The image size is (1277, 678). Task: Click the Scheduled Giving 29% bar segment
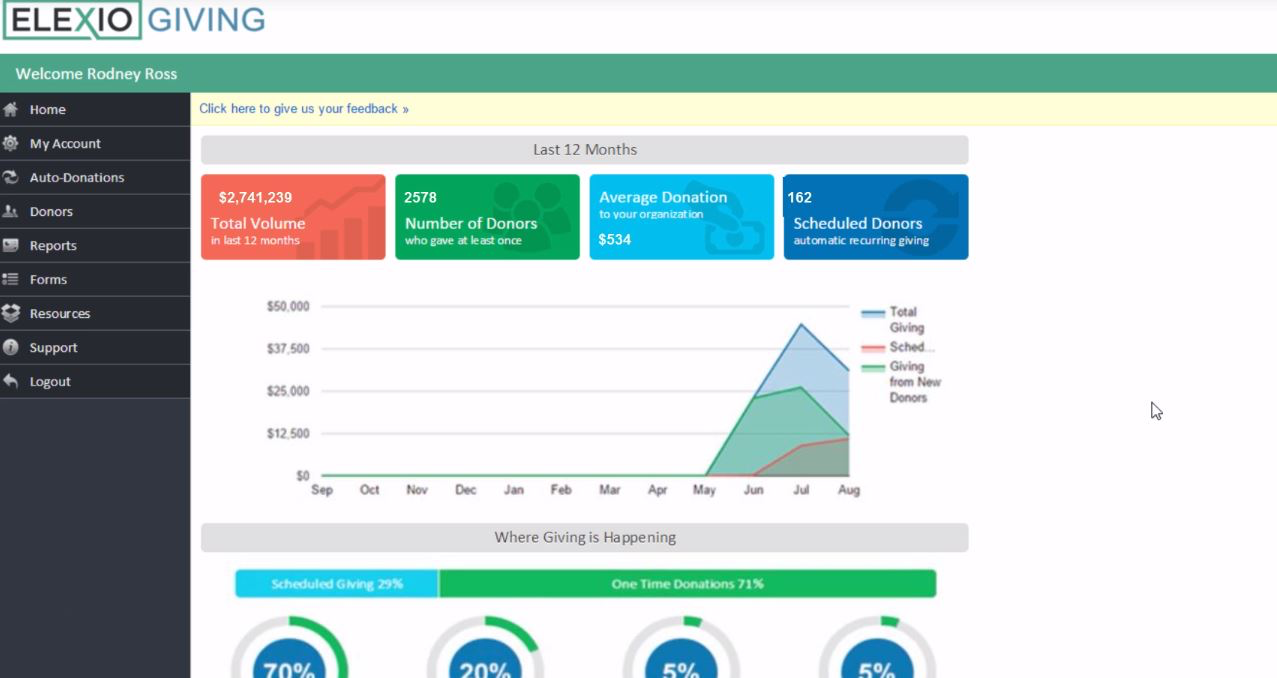[x=335, y=583]
